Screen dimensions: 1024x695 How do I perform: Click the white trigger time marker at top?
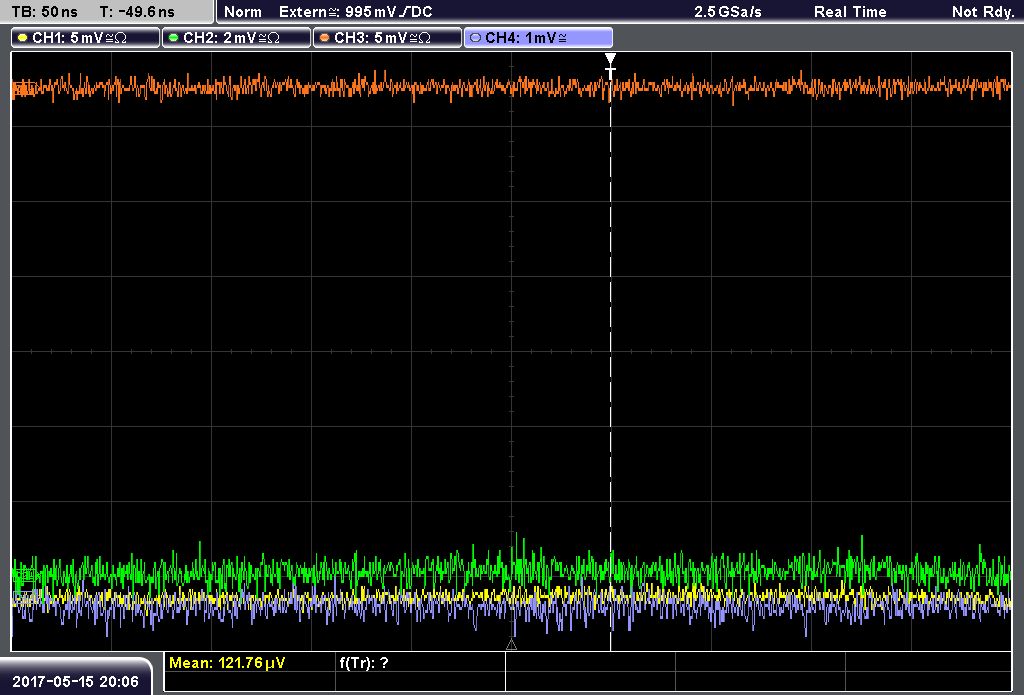(610, 65)
